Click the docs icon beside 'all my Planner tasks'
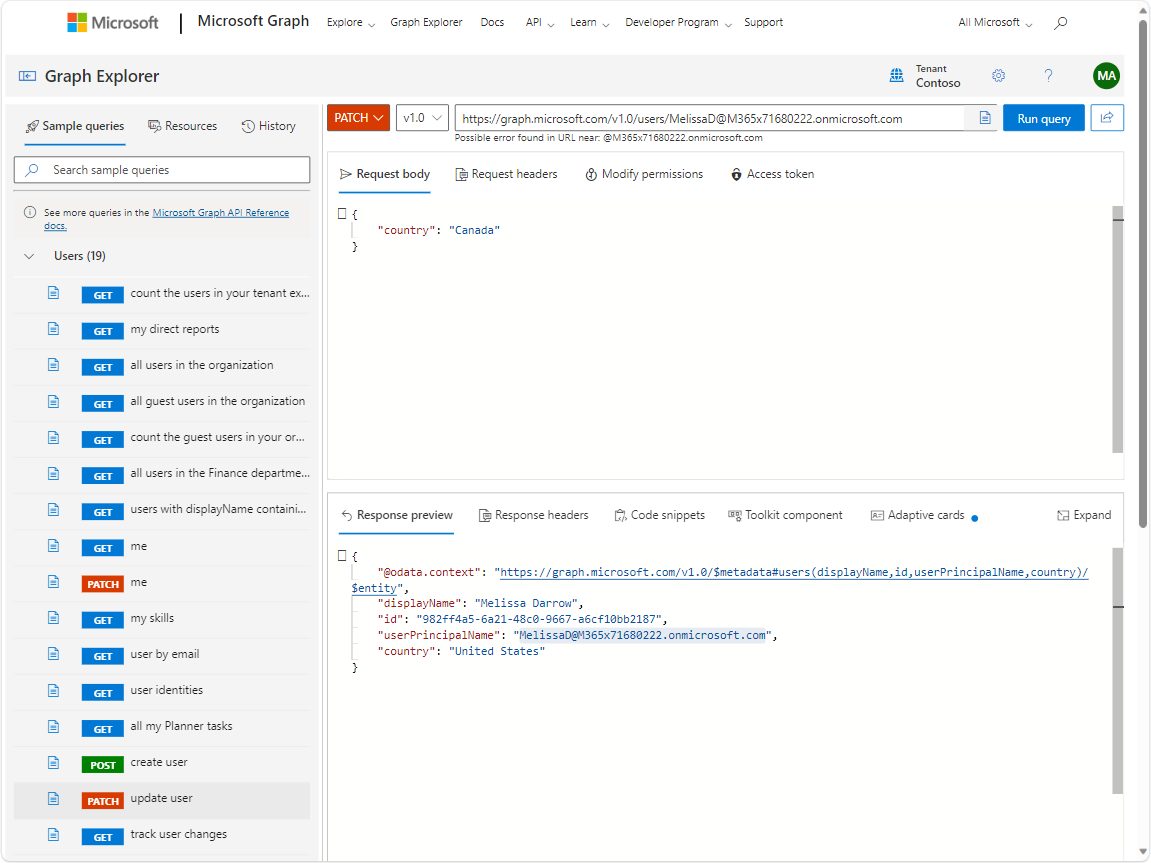Image resolution: width=1151 pixels, height=863 pixels. tap(54, 726)
